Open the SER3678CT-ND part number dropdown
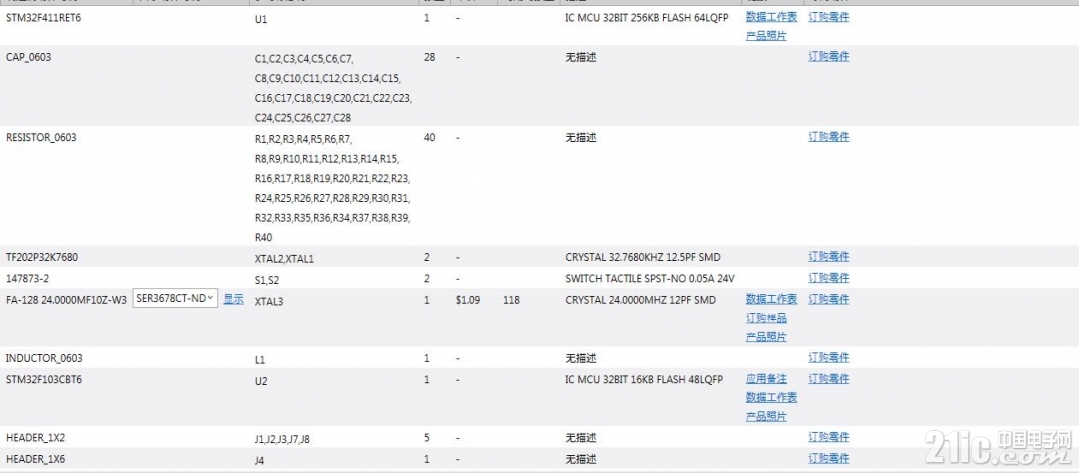This screenshot has height=473, width=1079. tap(175, 298)
